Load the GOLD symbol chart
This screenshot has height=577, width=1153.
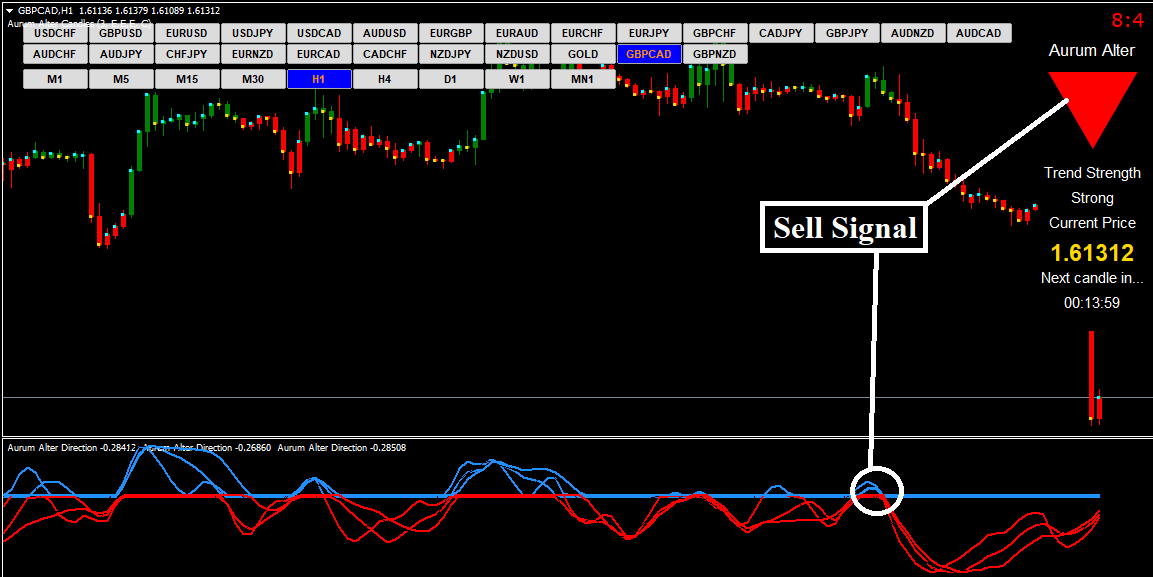(583, 54)
